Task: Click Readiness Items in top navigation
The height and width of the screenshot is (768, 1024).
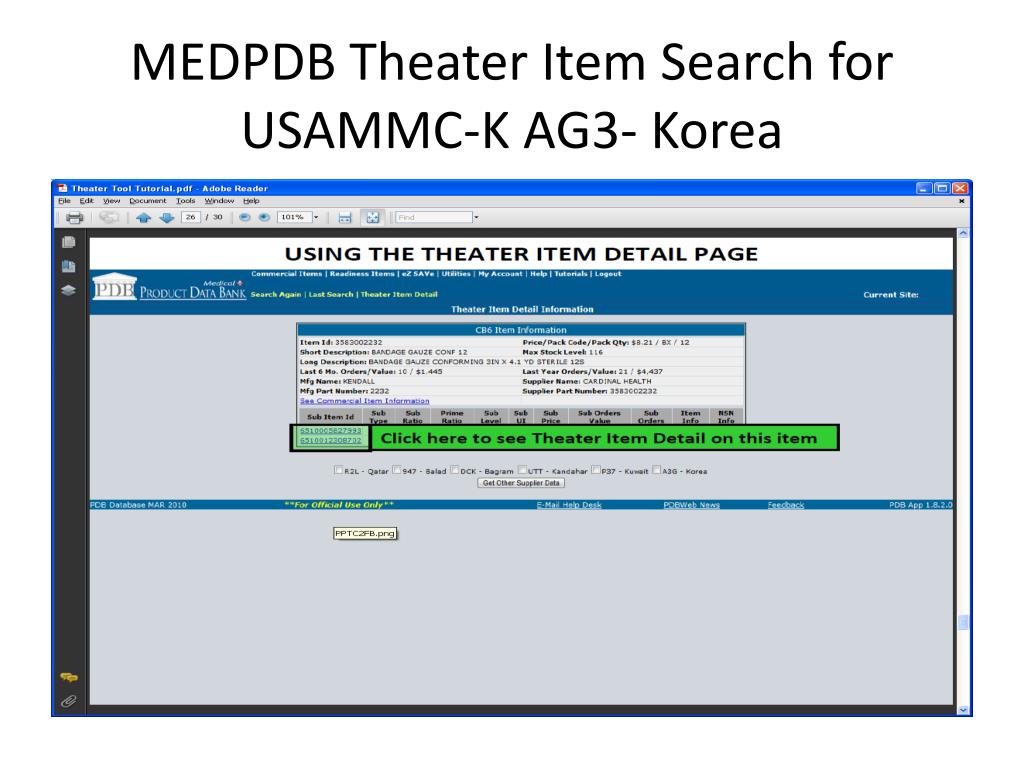Action: coord(362,274)
